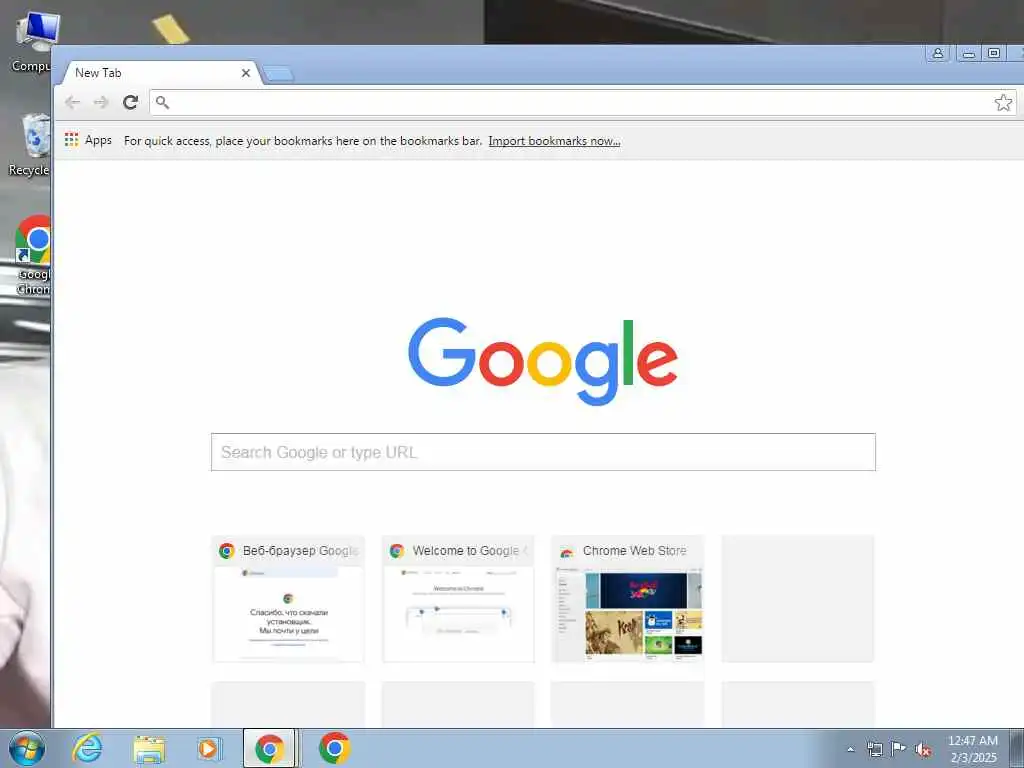Image resolution: width=1024 pixels, height=768 pixels.
Task: Select the Computer desktop icon
Action: click(33, 42)
